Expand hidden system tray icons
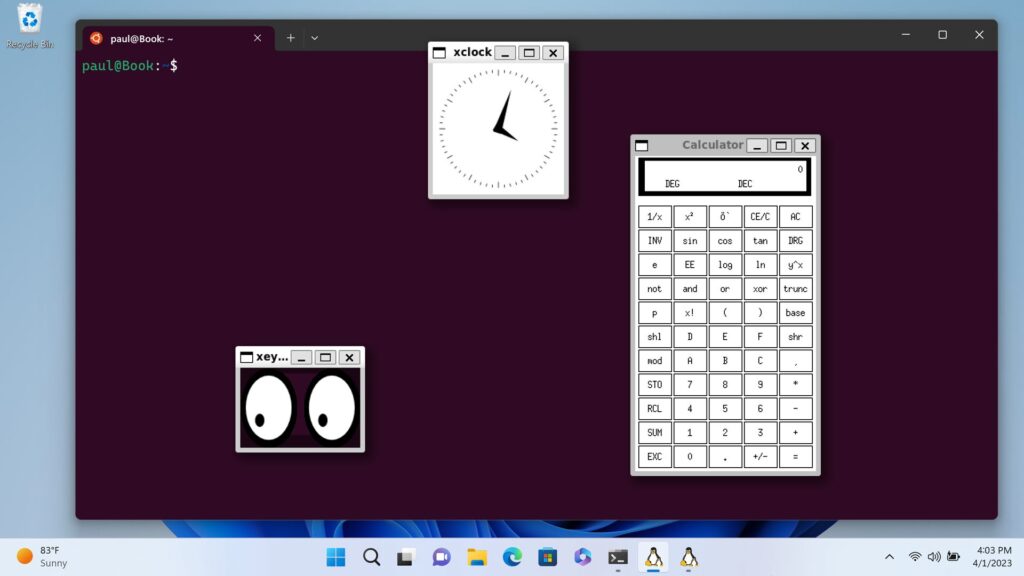Screen dimensions: 1024x576 point(889,557)
